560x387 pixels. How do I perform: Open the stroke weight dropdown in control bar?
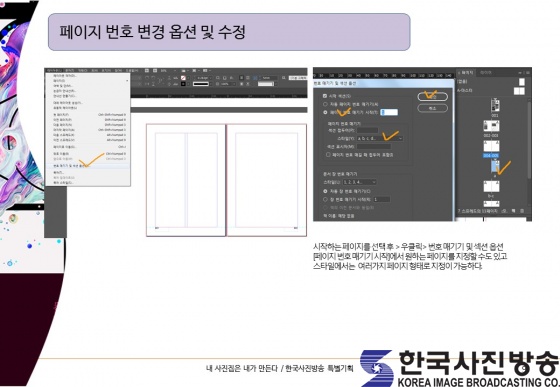[x=203, y=78]
